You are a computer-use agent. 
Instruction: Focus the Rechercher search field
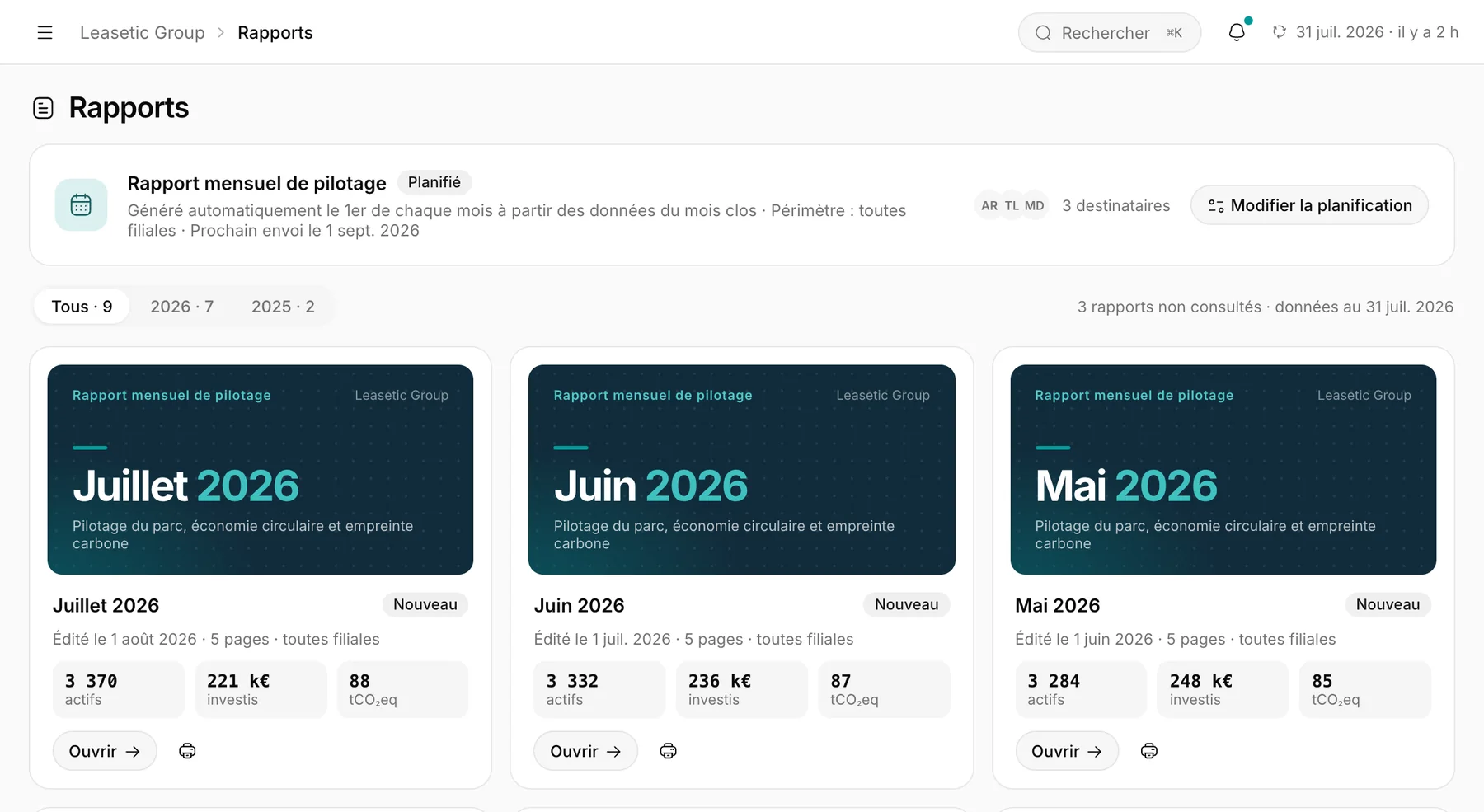coord(1110,33)
